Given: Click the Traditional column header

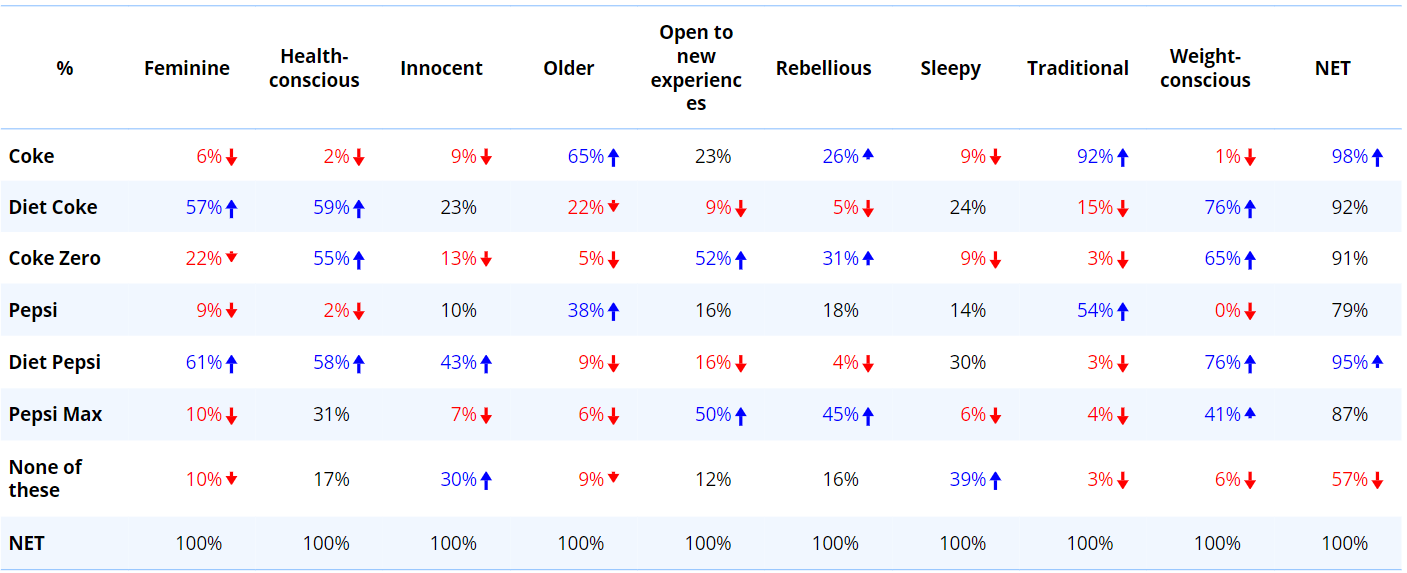Looking at the screenshot, I should coord(1077,68).
